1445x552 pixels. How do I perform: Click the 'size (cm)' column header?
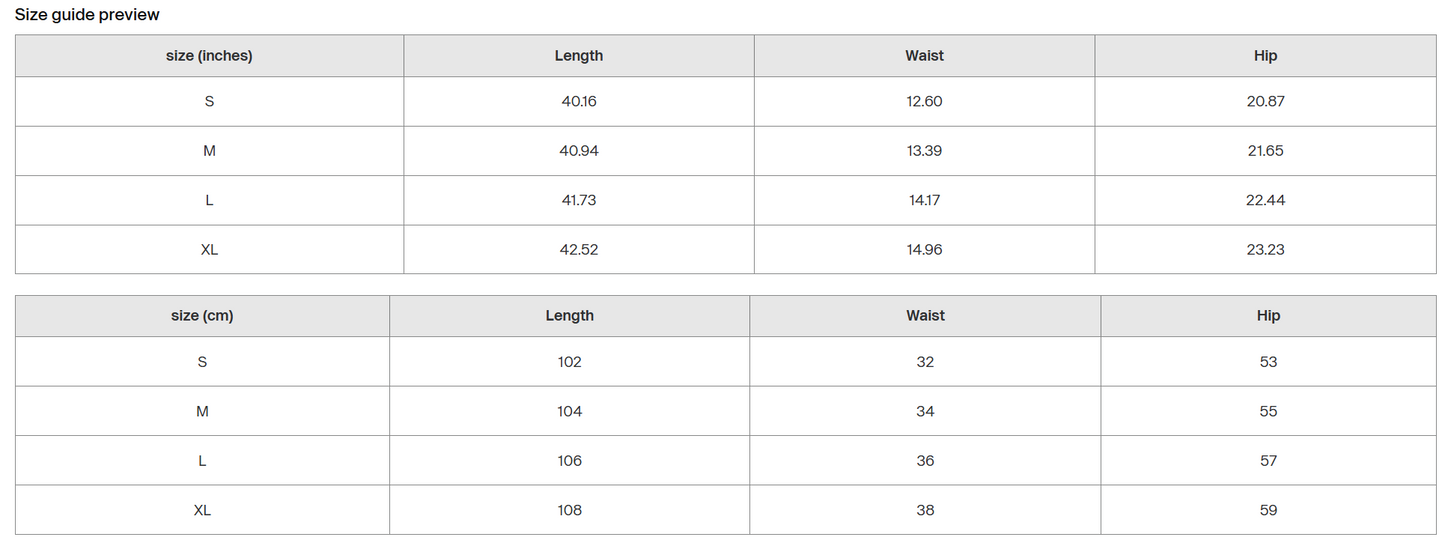(x=202, y=316)
